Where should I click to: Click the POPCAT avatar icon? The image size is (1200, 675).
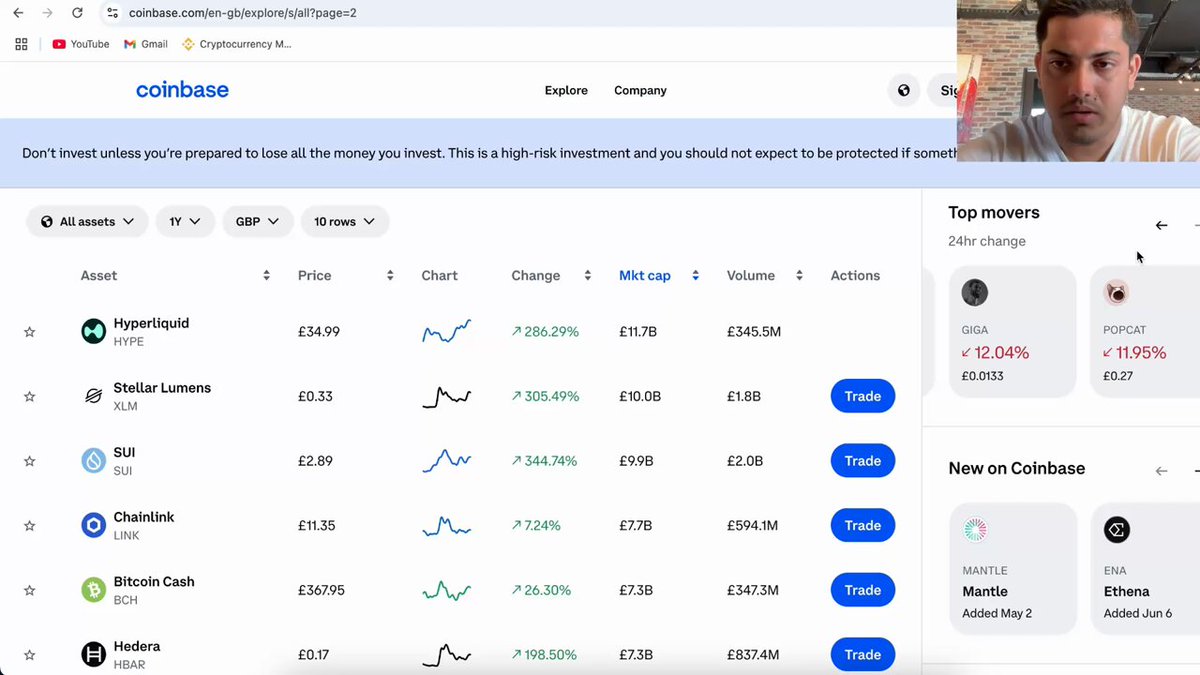point(1116,293)
